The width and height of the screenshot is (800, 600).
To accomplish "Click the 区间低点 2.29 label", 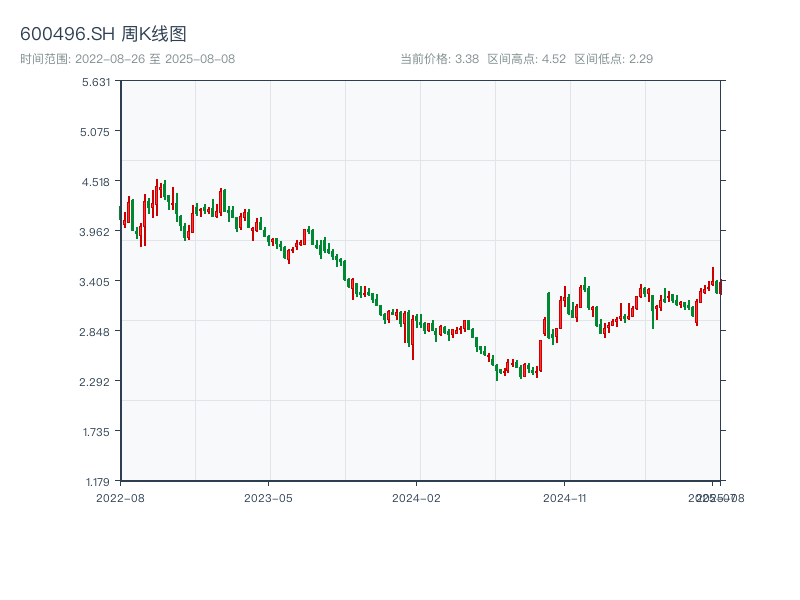I will 614,59.
